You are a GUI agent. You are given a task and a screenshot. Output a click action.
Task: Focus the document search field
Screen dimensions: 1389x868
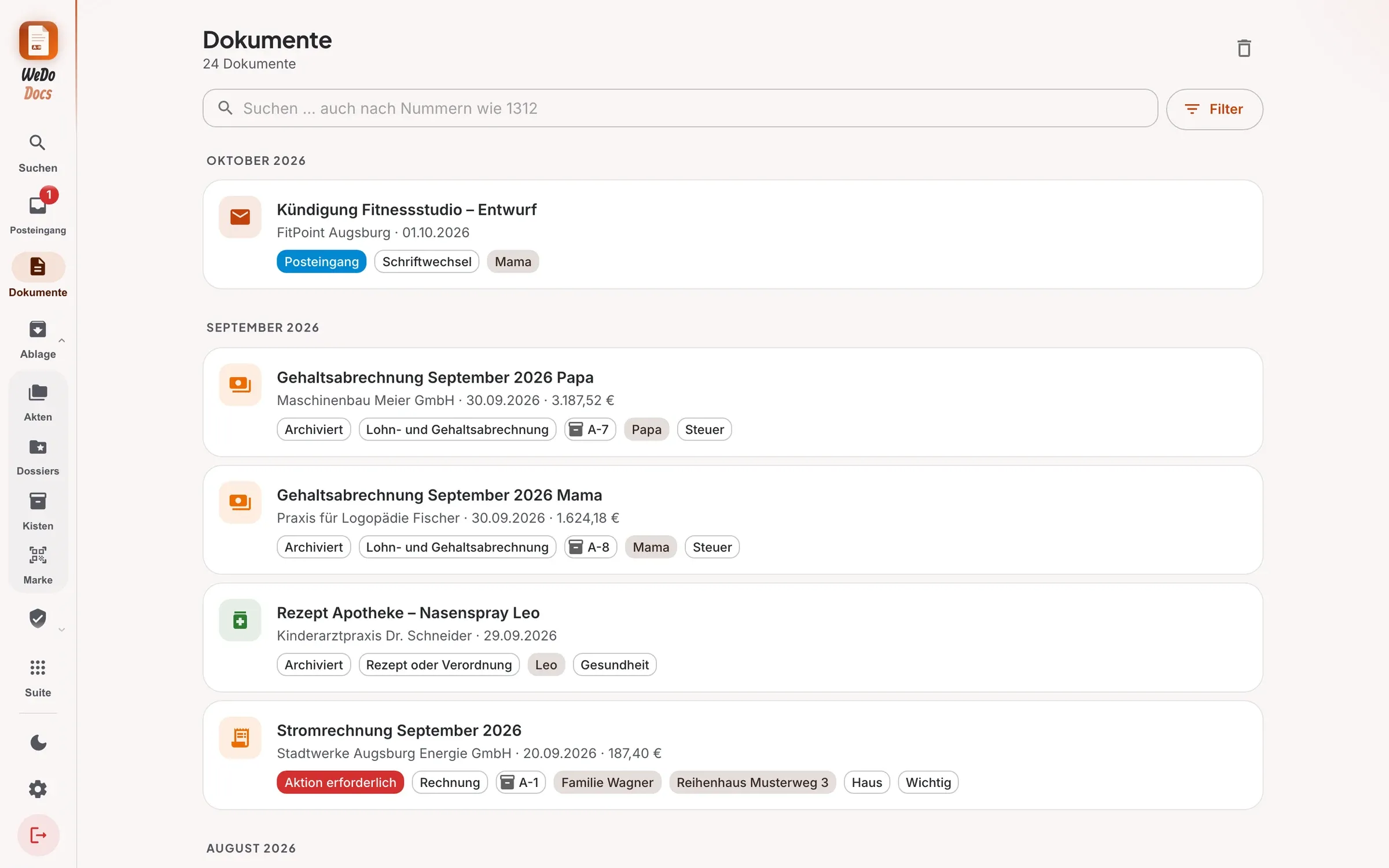coord(680,108)
